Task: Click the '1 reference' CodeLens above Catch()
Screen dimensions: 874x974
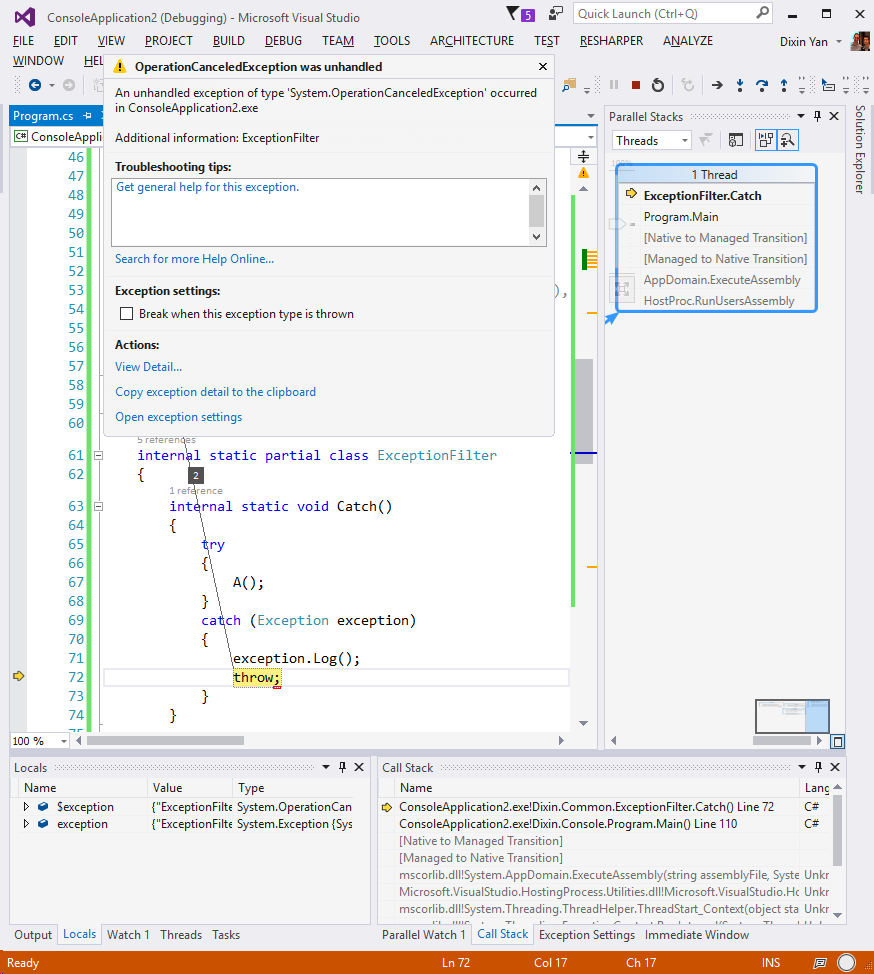Action: (x=196, y=491)
